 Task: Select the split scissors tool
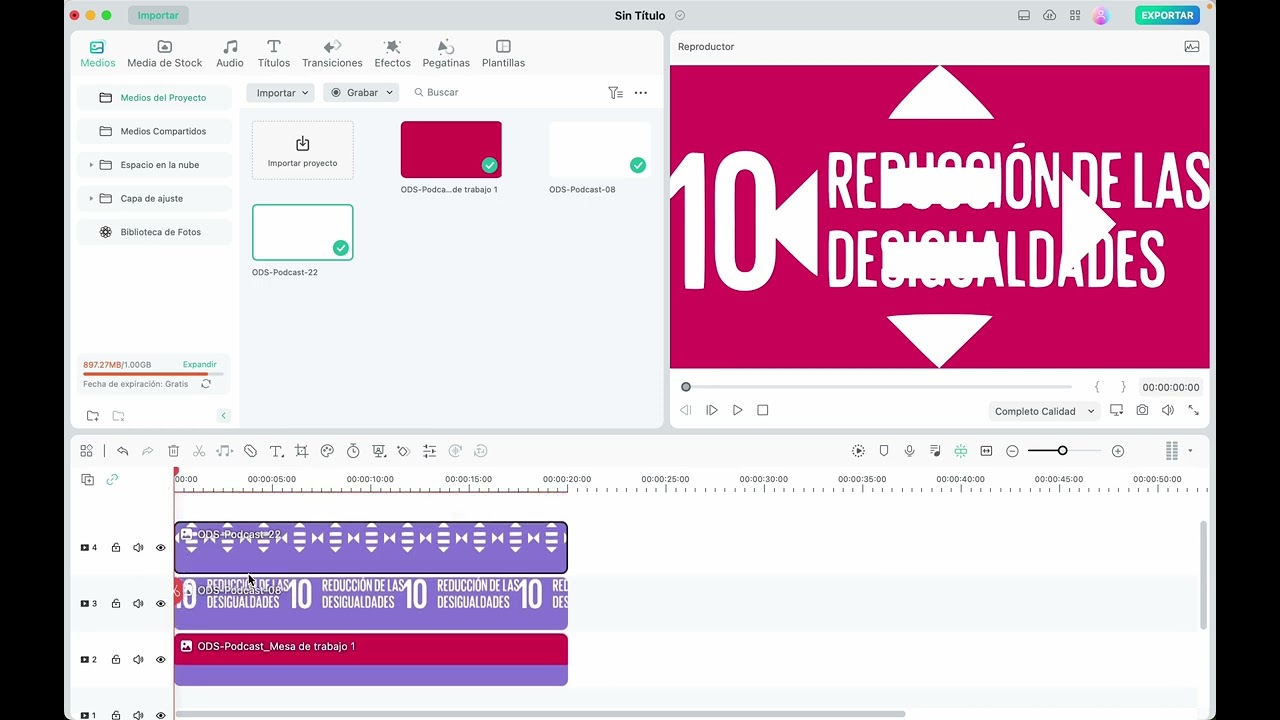coord(199,451)
